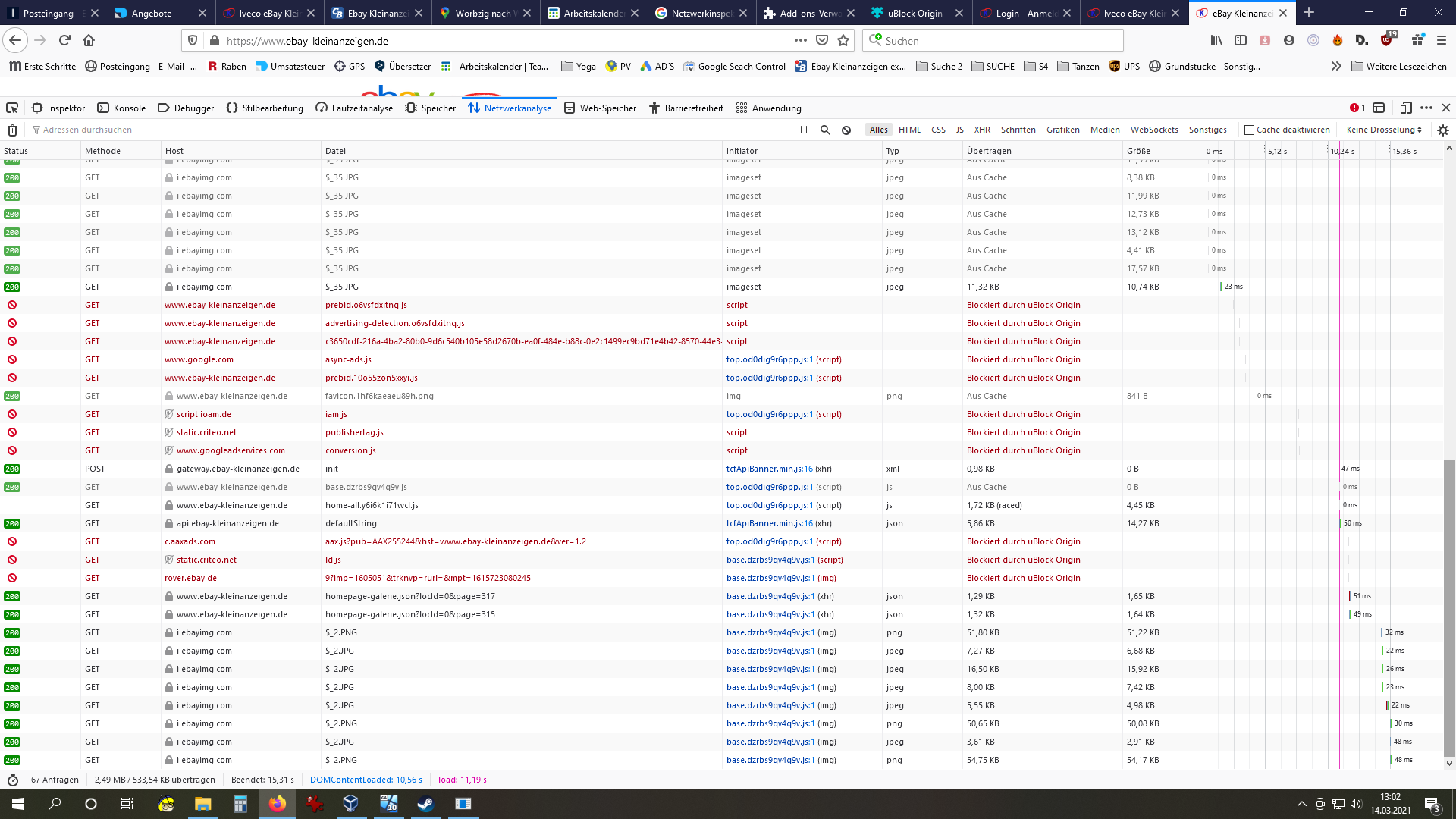
Task: Expand the bookmarks overflow chevron
Action: (1336, 67)
